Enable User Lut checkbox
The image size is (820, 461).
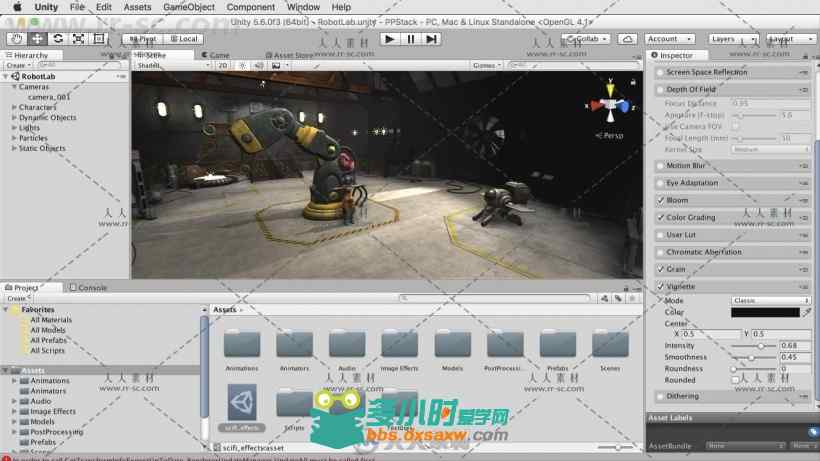[660, 235]
